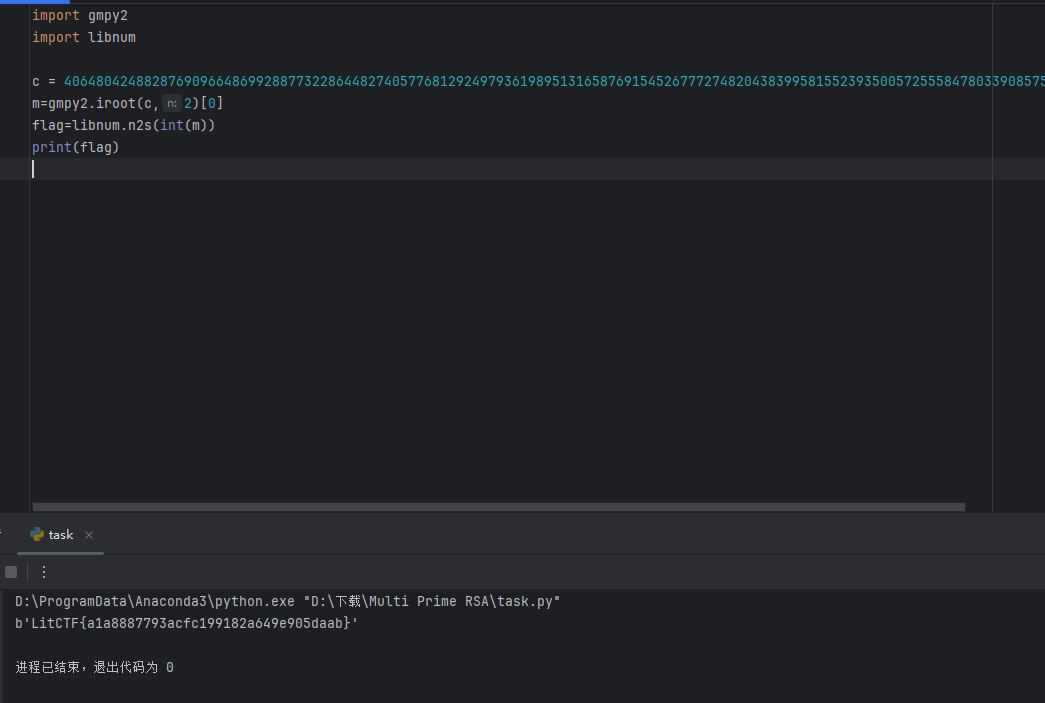Open the three-dot options menu in the run toolbar
1045x703 pixels.
tap(43, 571)
